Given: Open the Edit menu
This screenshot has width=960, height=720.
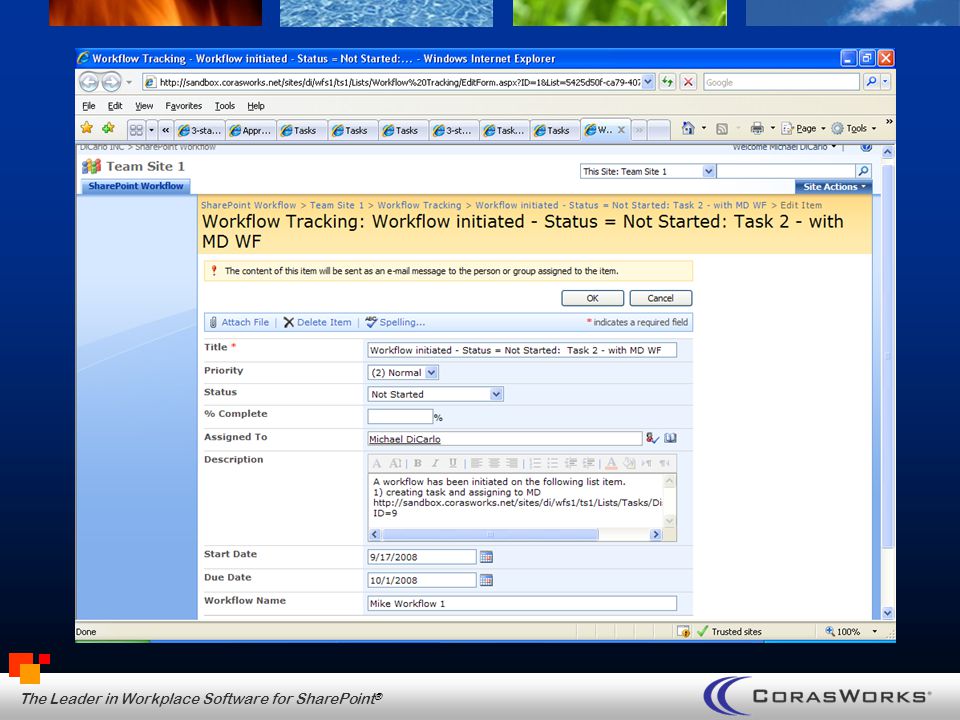Looking at the screenshot, I should (115, 106).
